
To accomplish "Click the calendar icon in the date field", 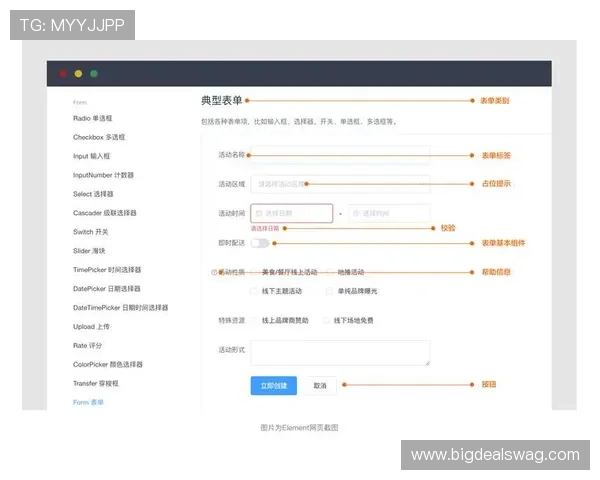I will [x=259, y=213].
